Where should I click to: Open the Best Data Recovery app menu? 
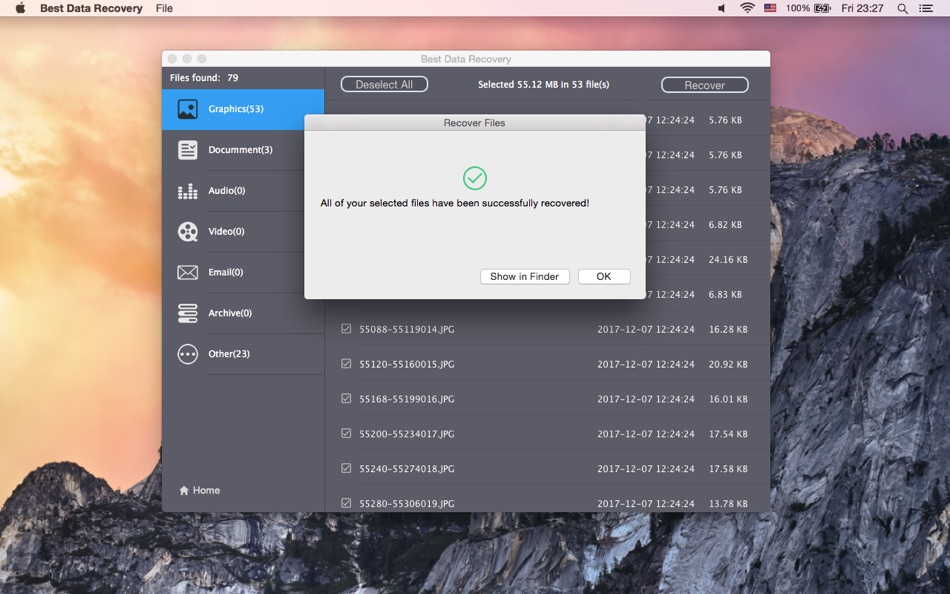coord(91,8)
